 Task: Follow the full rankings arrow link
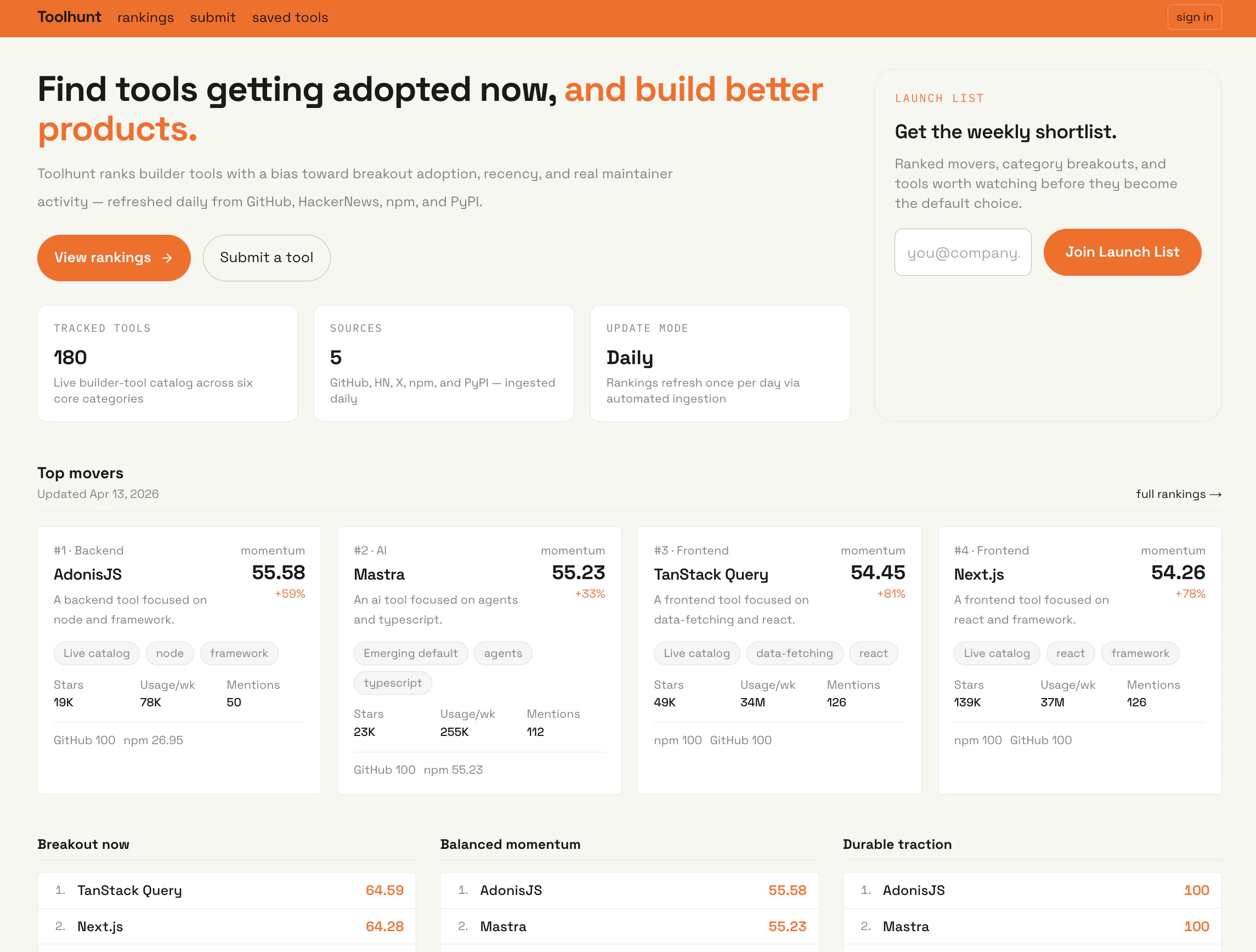[x=1178, y=494]
